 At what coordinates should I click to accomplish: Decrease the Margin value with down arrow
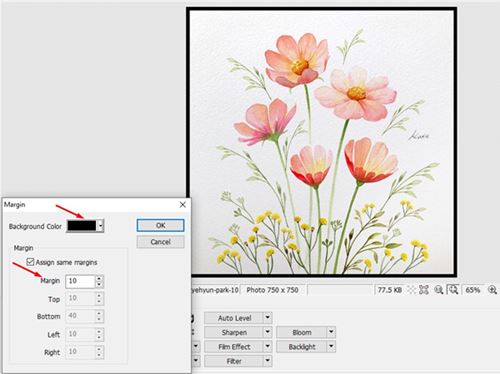coord(99,284)
